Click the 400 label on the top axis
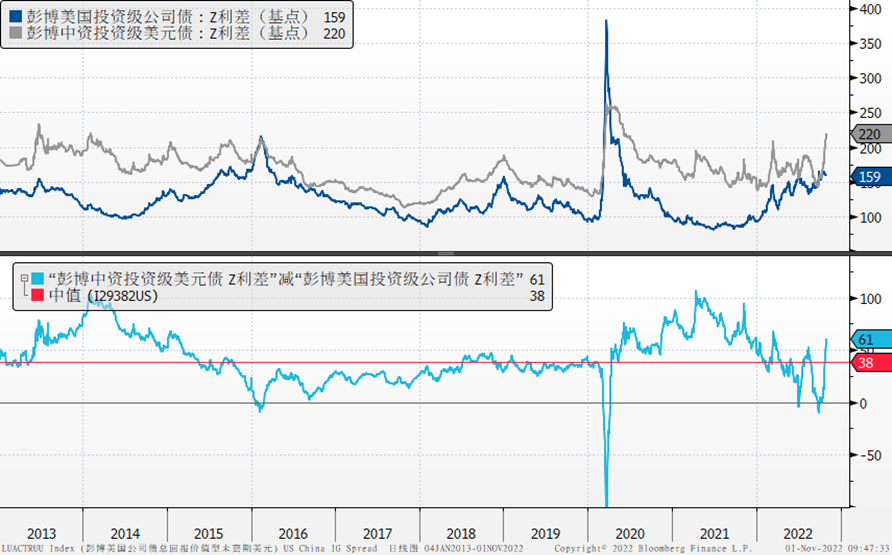 [x=870, y=9]
